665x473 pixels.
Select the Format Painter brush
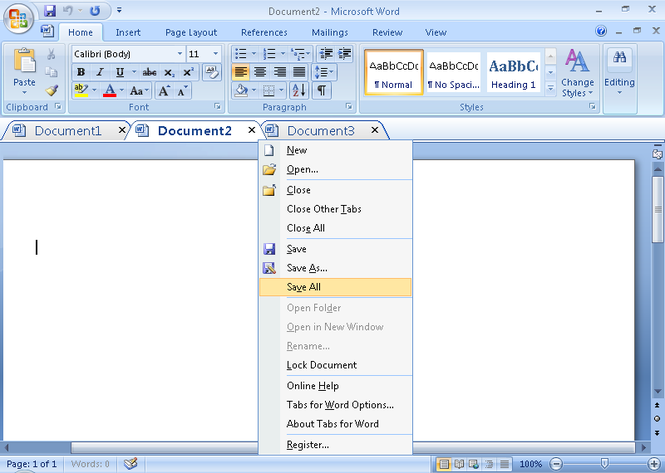point(51,90)
